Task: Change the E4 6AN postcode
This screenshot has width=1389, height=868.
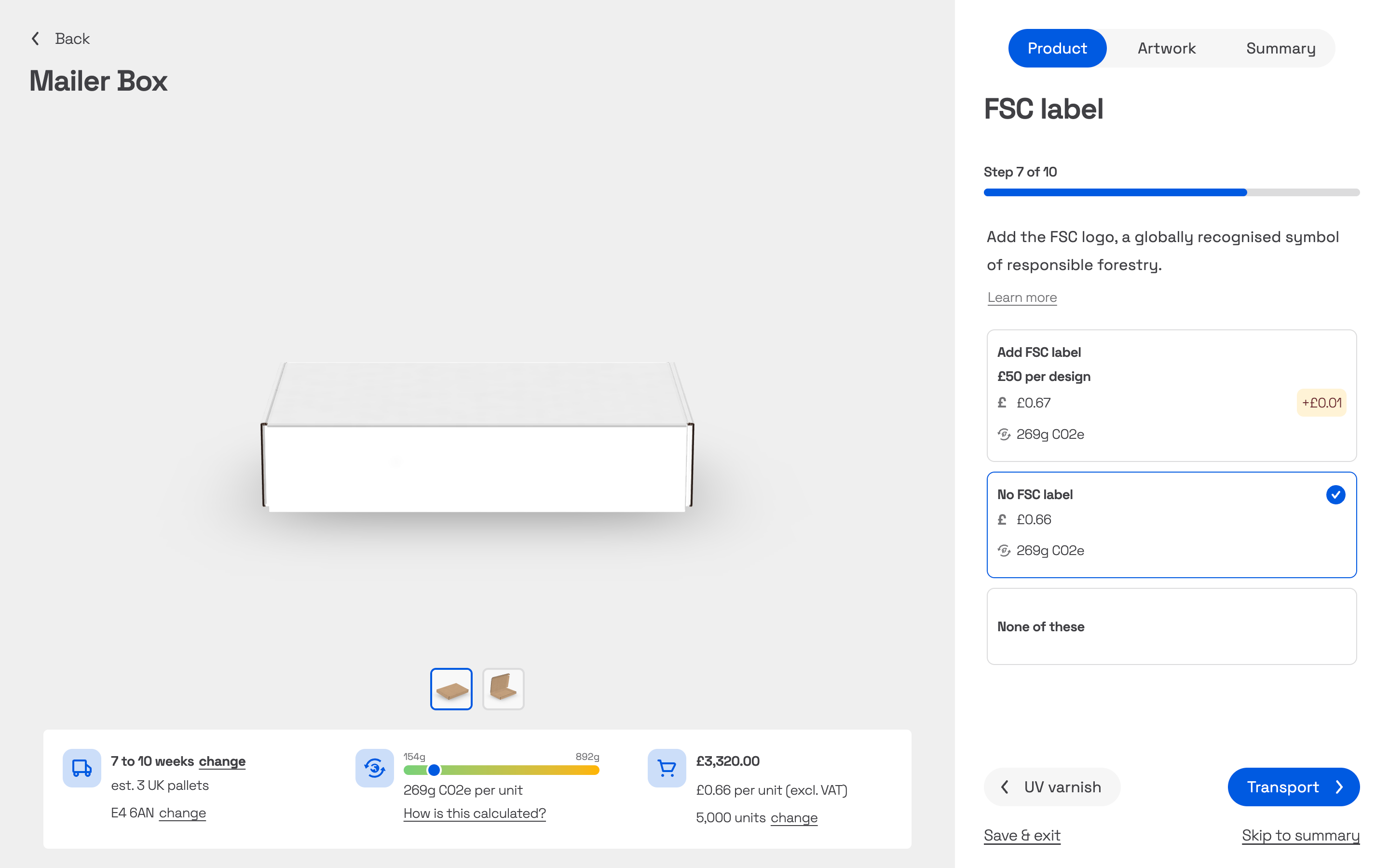Action: pyautogui.click(x=182, y=813)
